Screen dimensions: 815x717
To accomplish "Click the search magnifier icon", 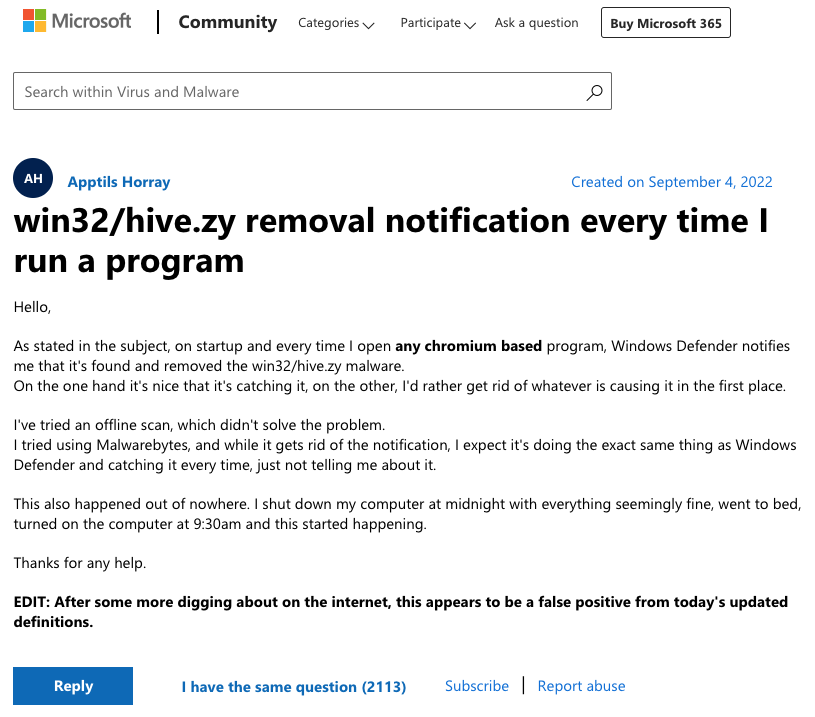I will pyautogui.click(x=594, y=91).
